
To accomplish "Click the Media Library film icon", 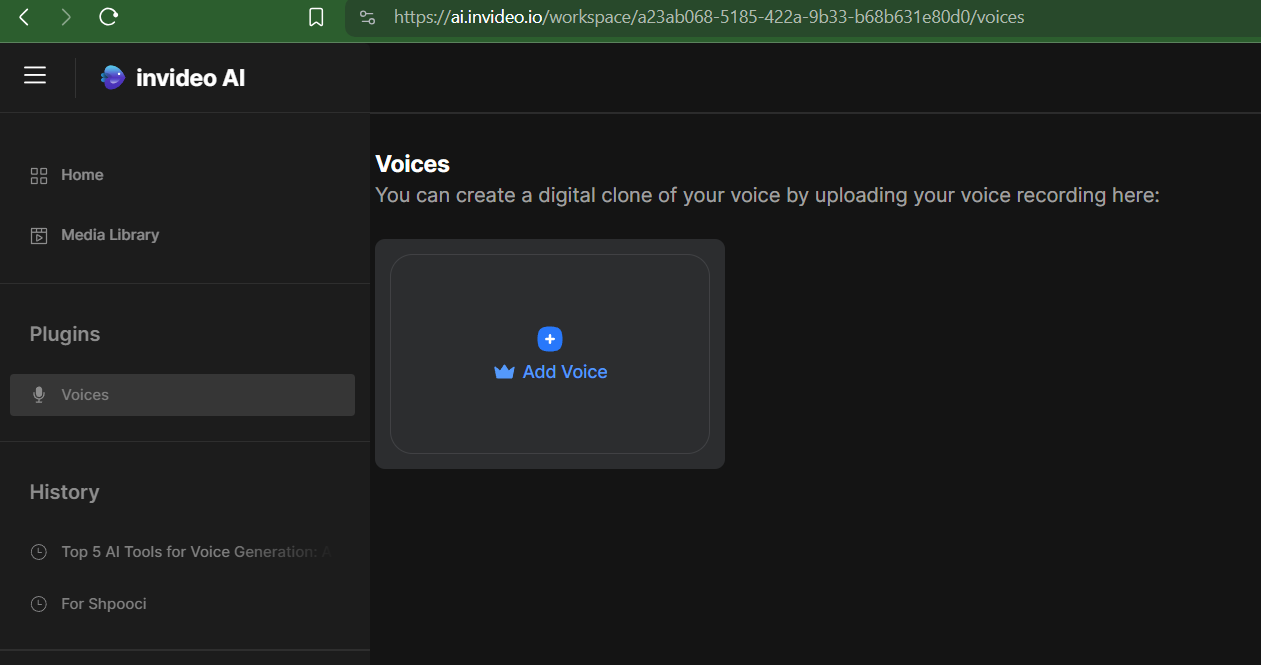I will (39, 236).
